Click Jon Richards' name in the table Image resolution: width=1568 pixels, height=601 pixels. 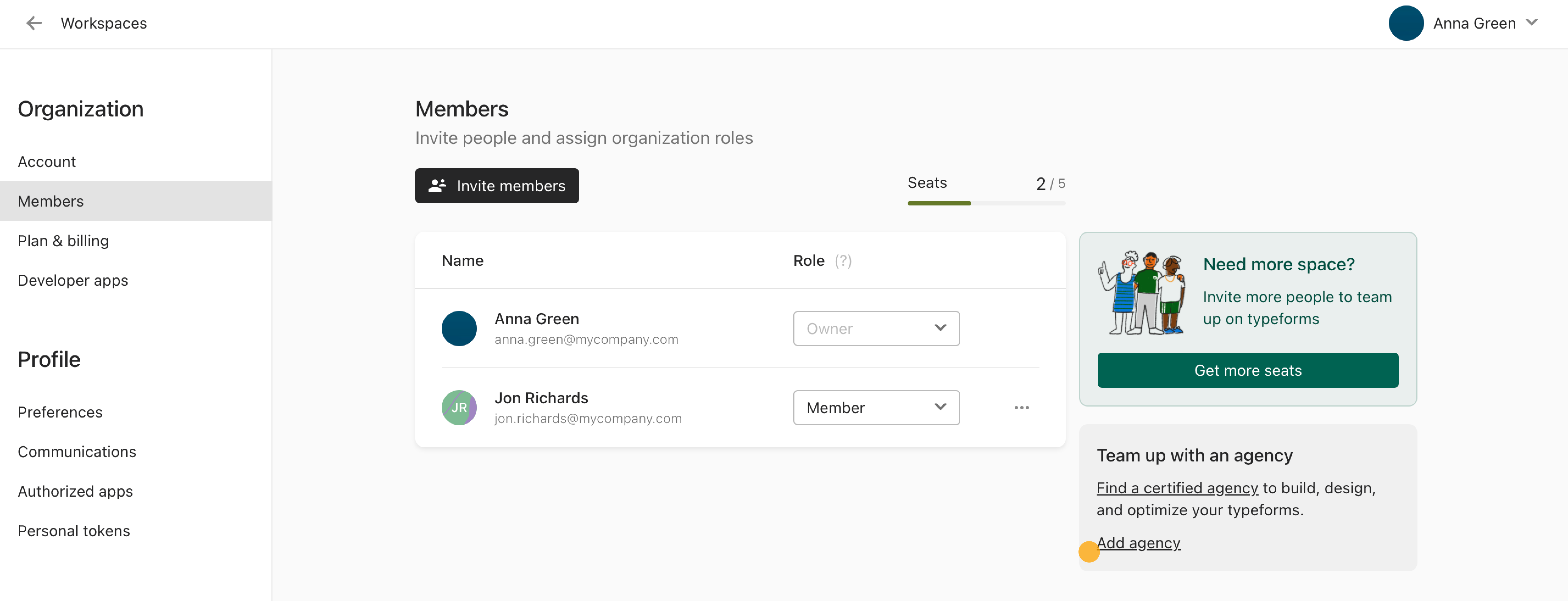pos(541,398)
